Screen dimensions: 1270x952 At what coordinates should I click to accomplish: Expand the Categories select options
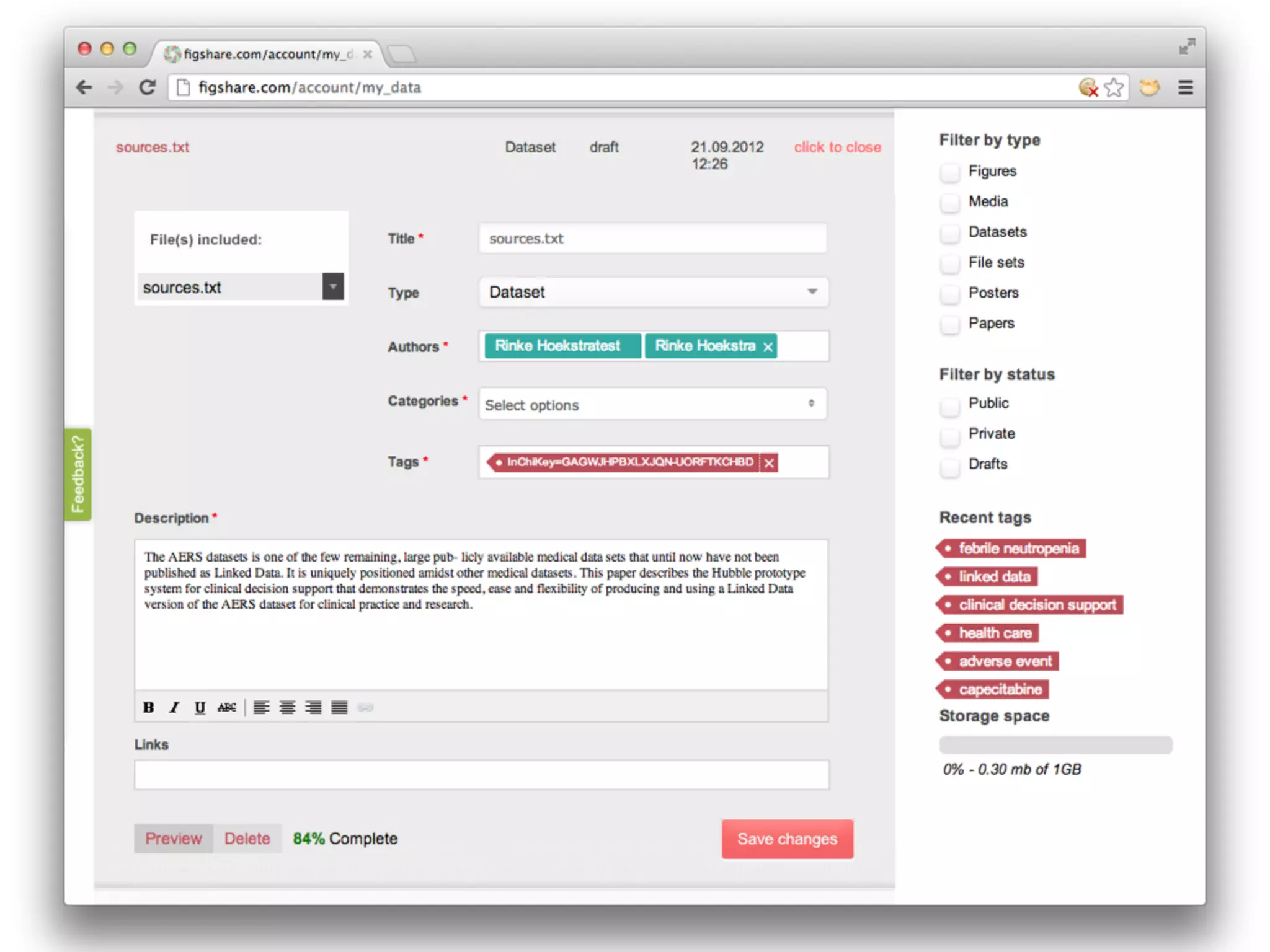(x=652, y=404)
